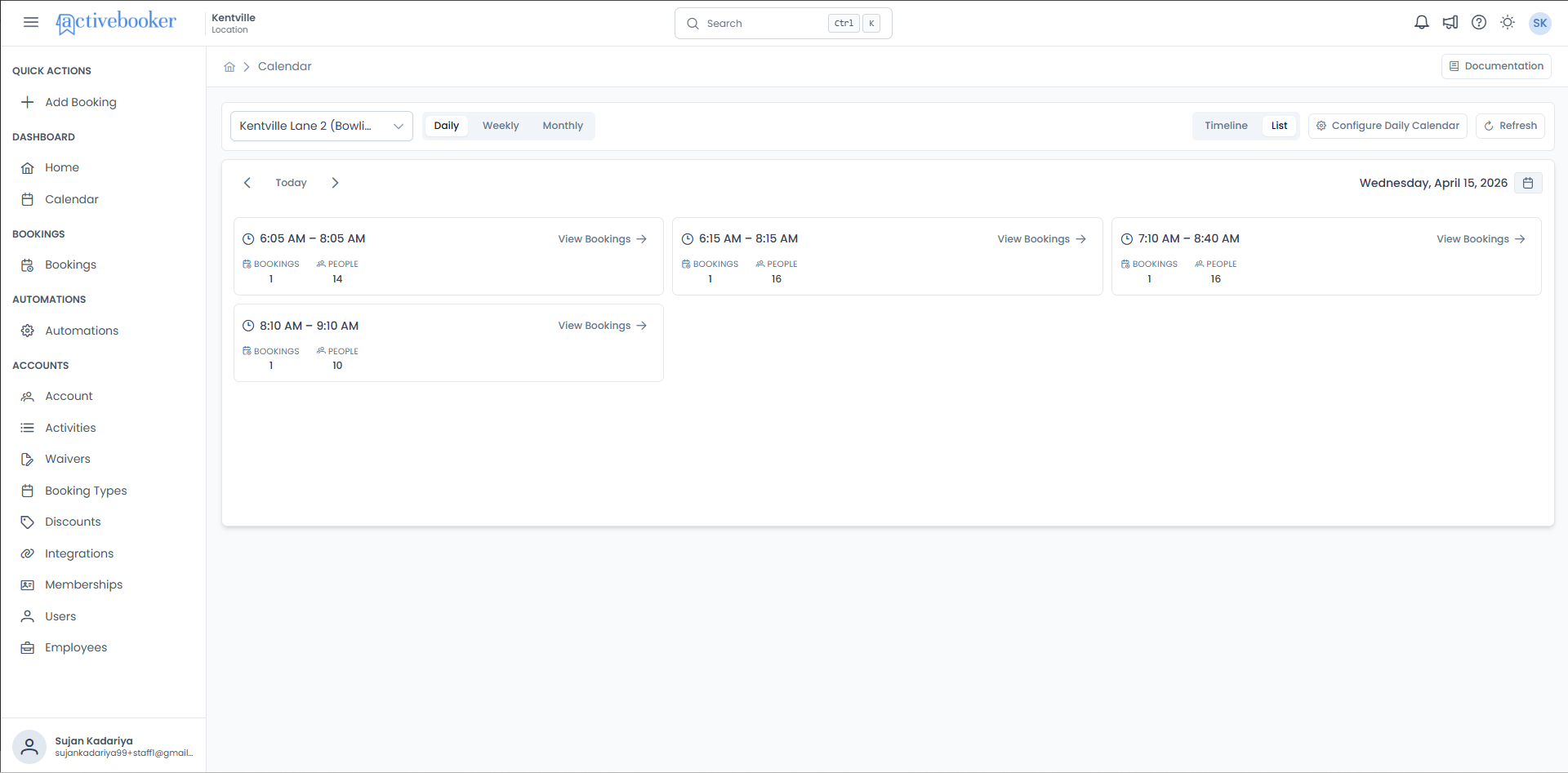Open Sujan Kadariya profile footer
Viewport: 1568px width, 773px height.
103,747
